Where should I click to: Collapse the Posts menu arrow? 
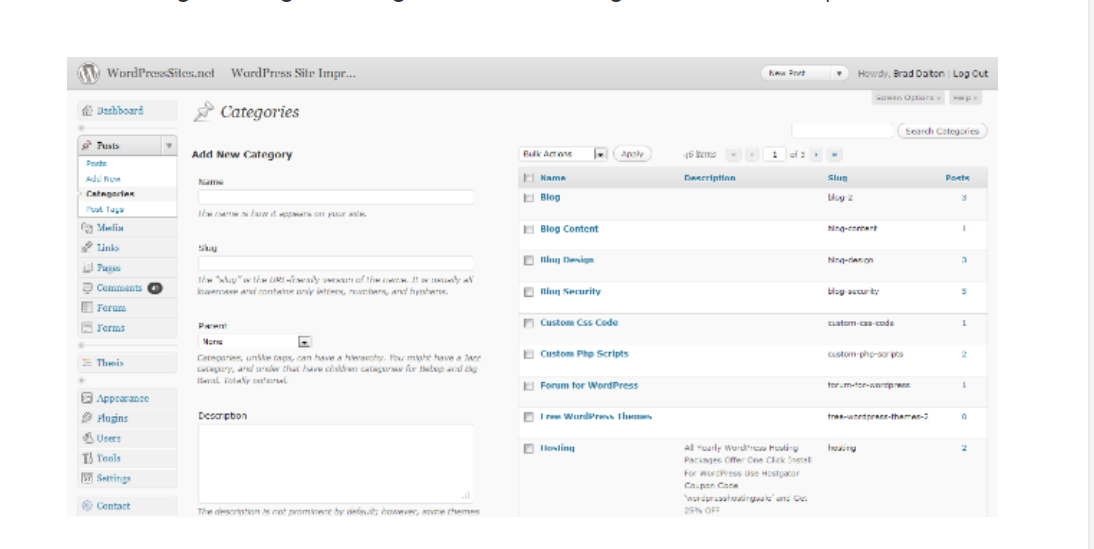pyautogui.click(x=169, y=145)
